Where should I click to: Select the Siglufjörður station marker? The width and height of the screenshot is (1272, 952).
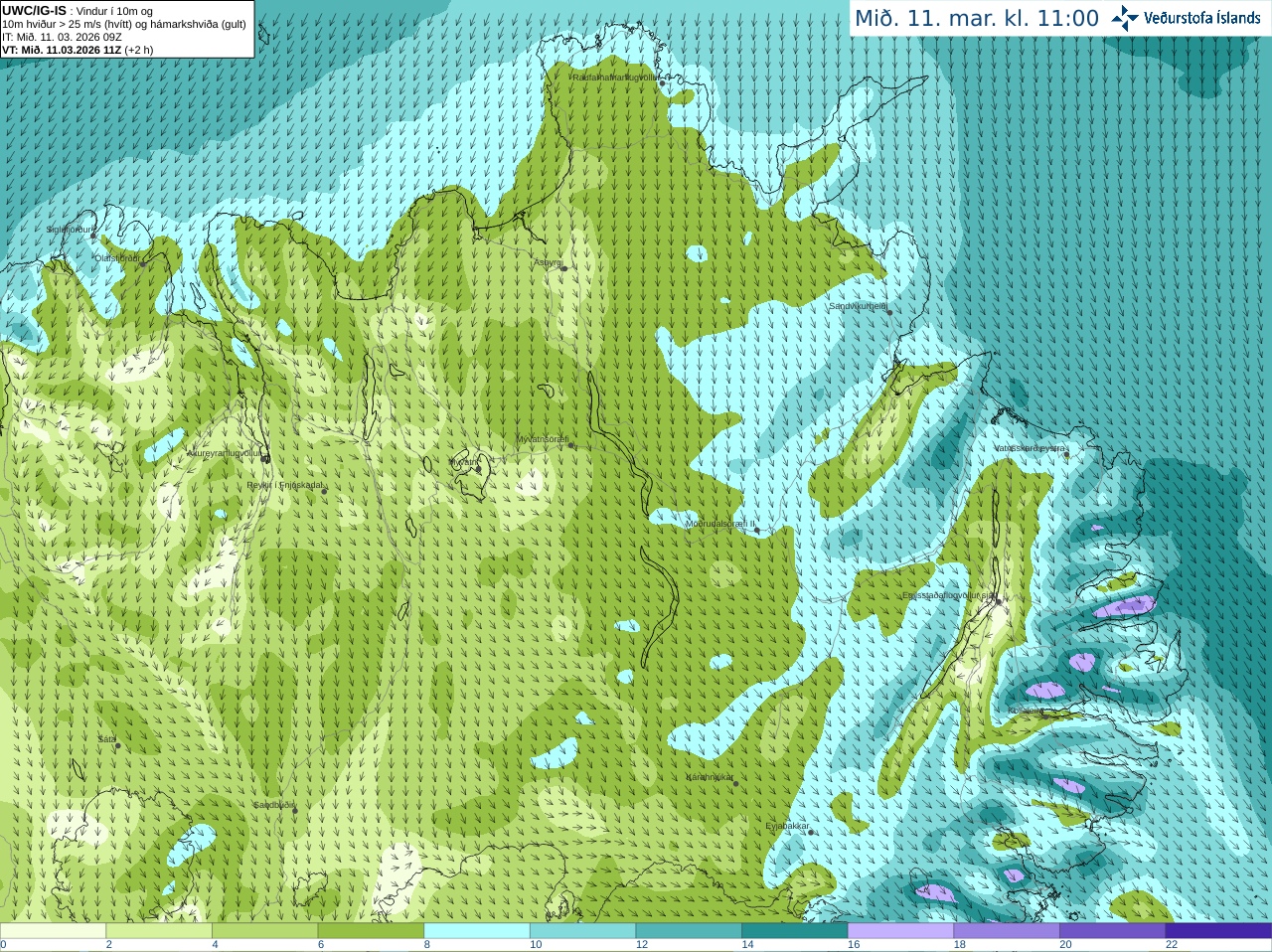(94, 236)
